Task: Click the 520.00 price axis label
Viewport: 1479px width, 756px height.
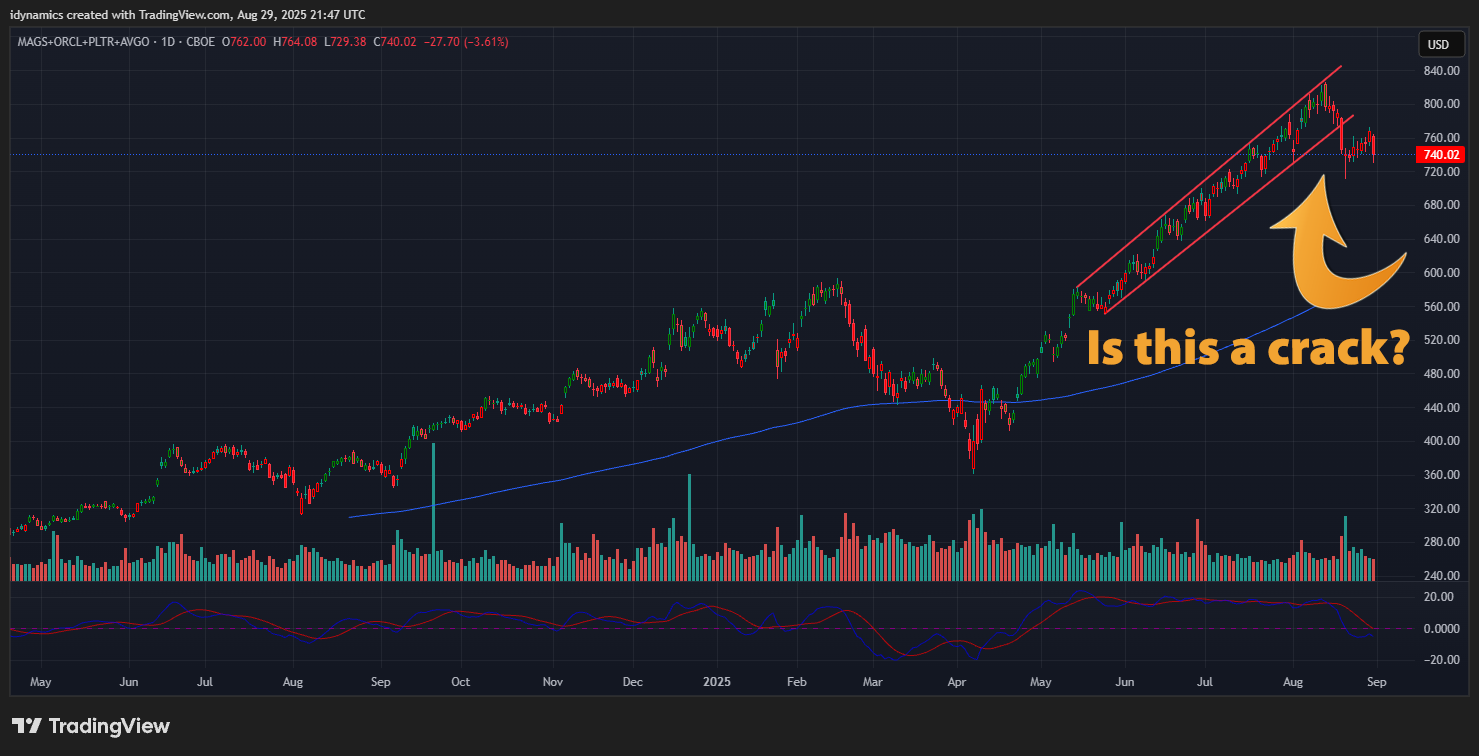Action: tap(1440, 340)
